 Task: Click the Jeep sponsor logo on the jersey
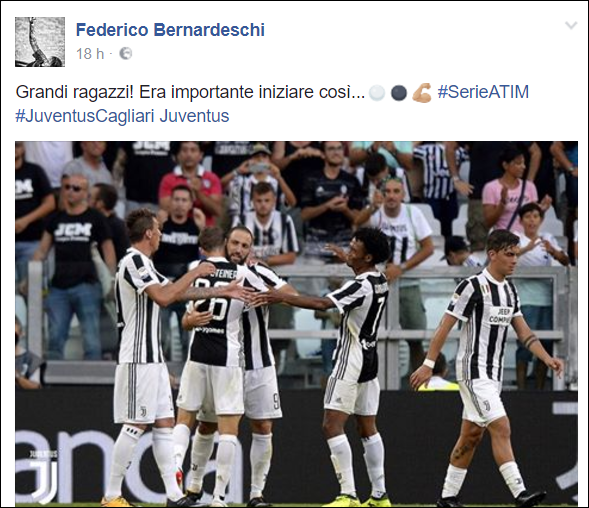pos(500,316)
